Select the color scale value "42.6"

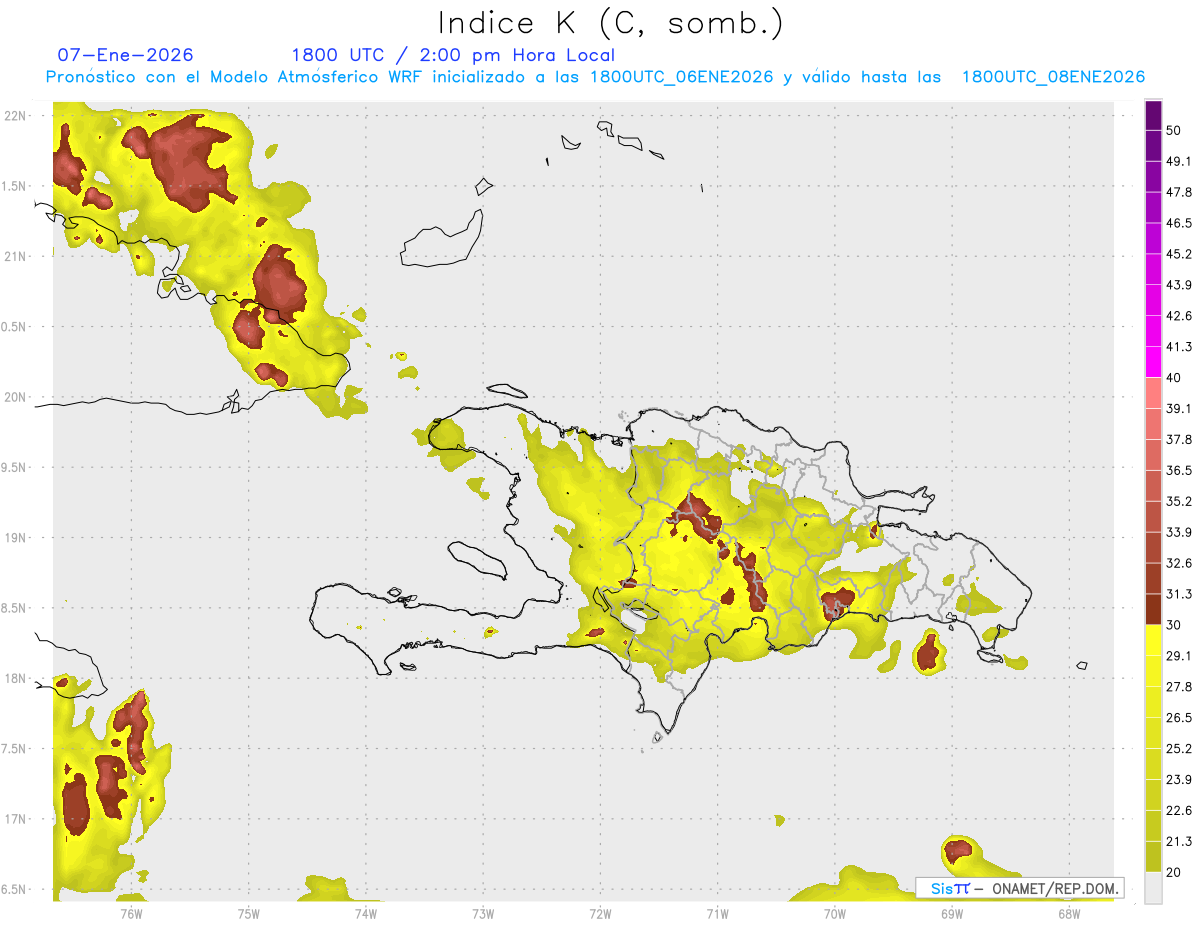tap(1180, 316)
